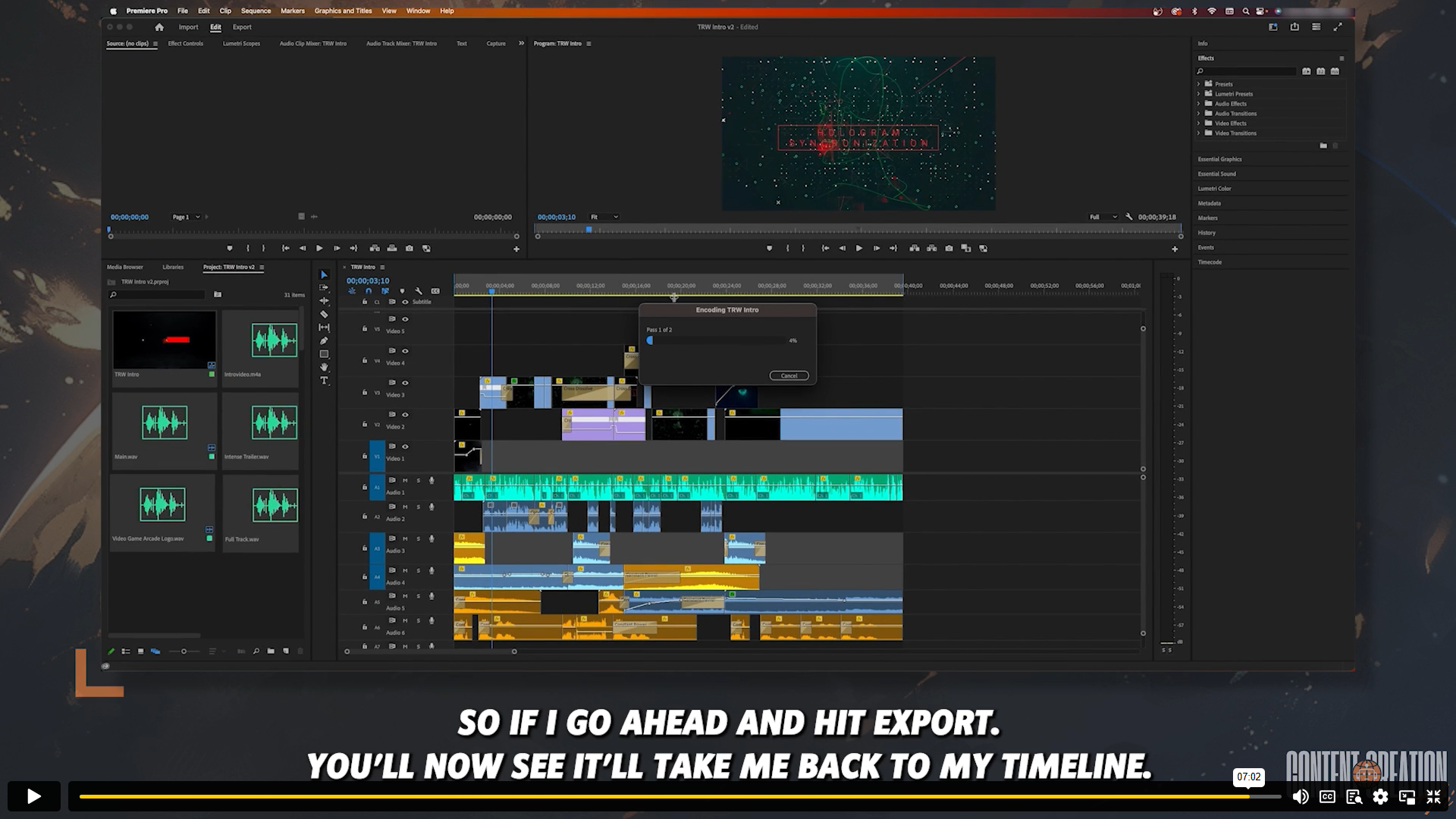Select the Pen tool
The width and height of the screenshot is (1456, 819).
(x=324, y=340)
